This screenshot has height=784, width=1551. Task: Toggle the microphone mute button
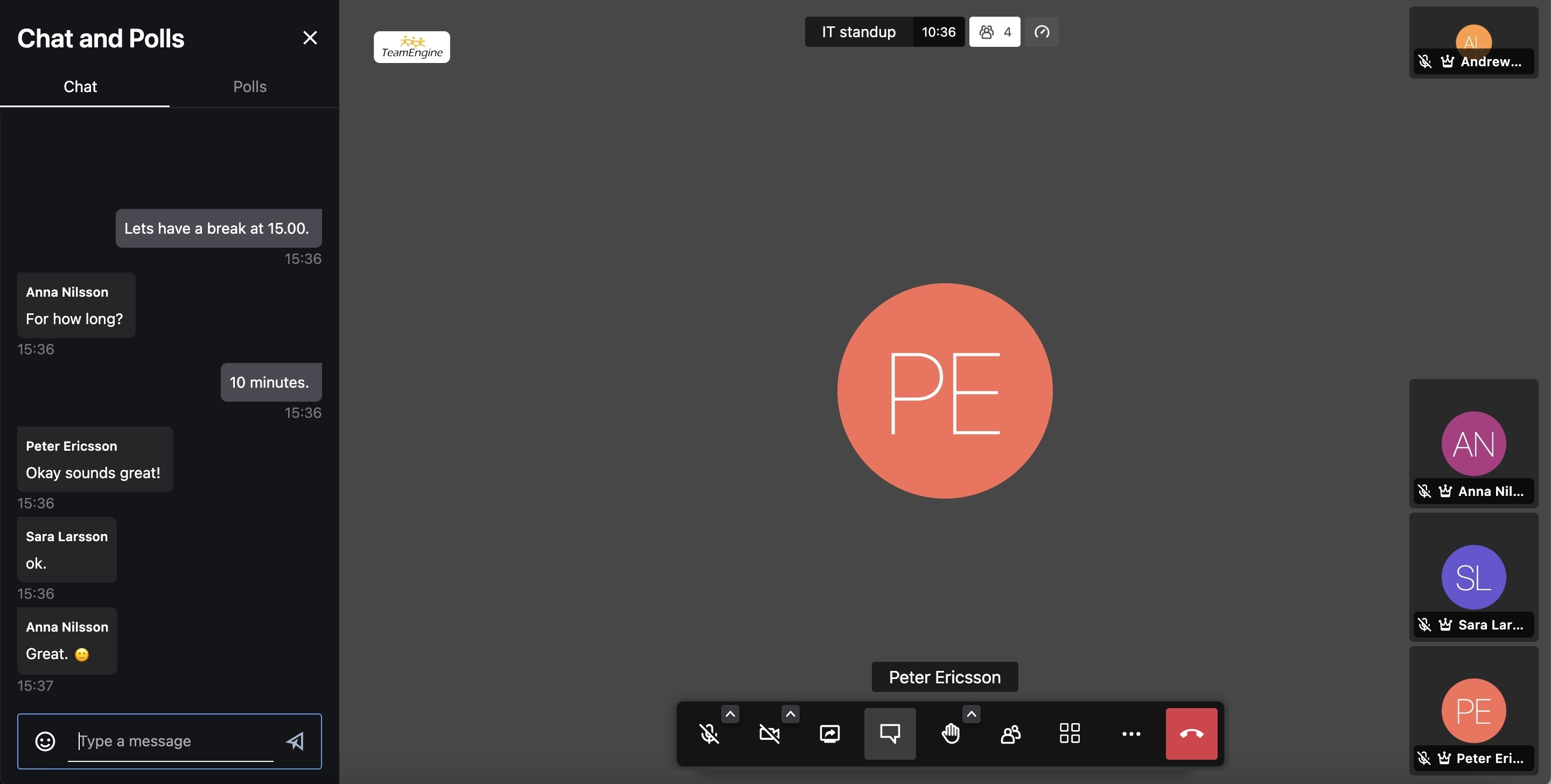709,733
